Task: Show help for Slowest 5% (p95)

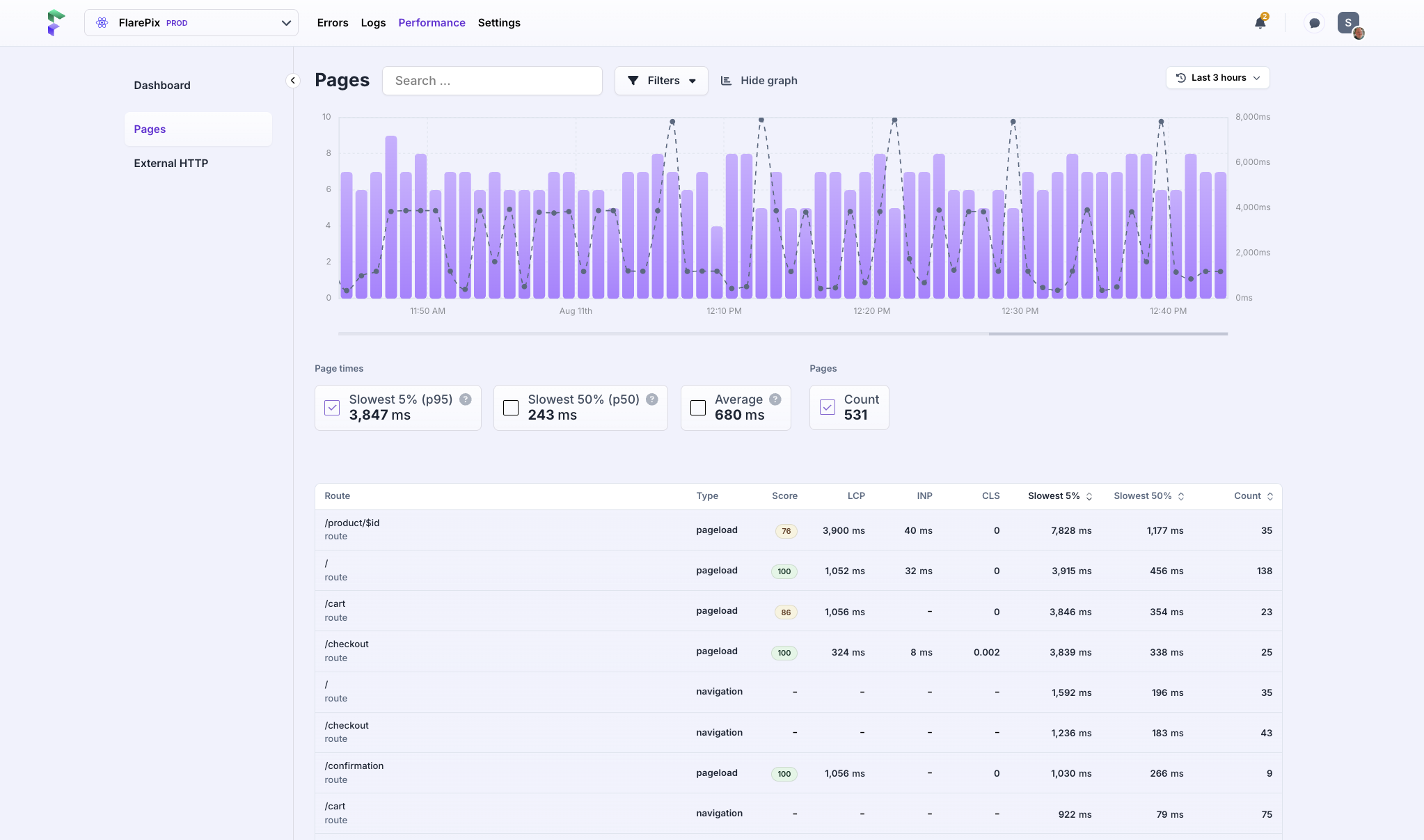Action: point(466,399)
